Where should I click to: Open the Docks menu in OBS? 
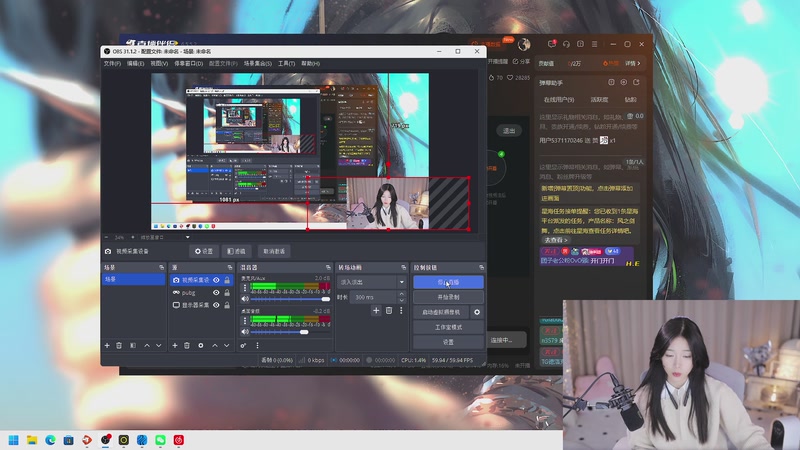[x=188, y=63]
